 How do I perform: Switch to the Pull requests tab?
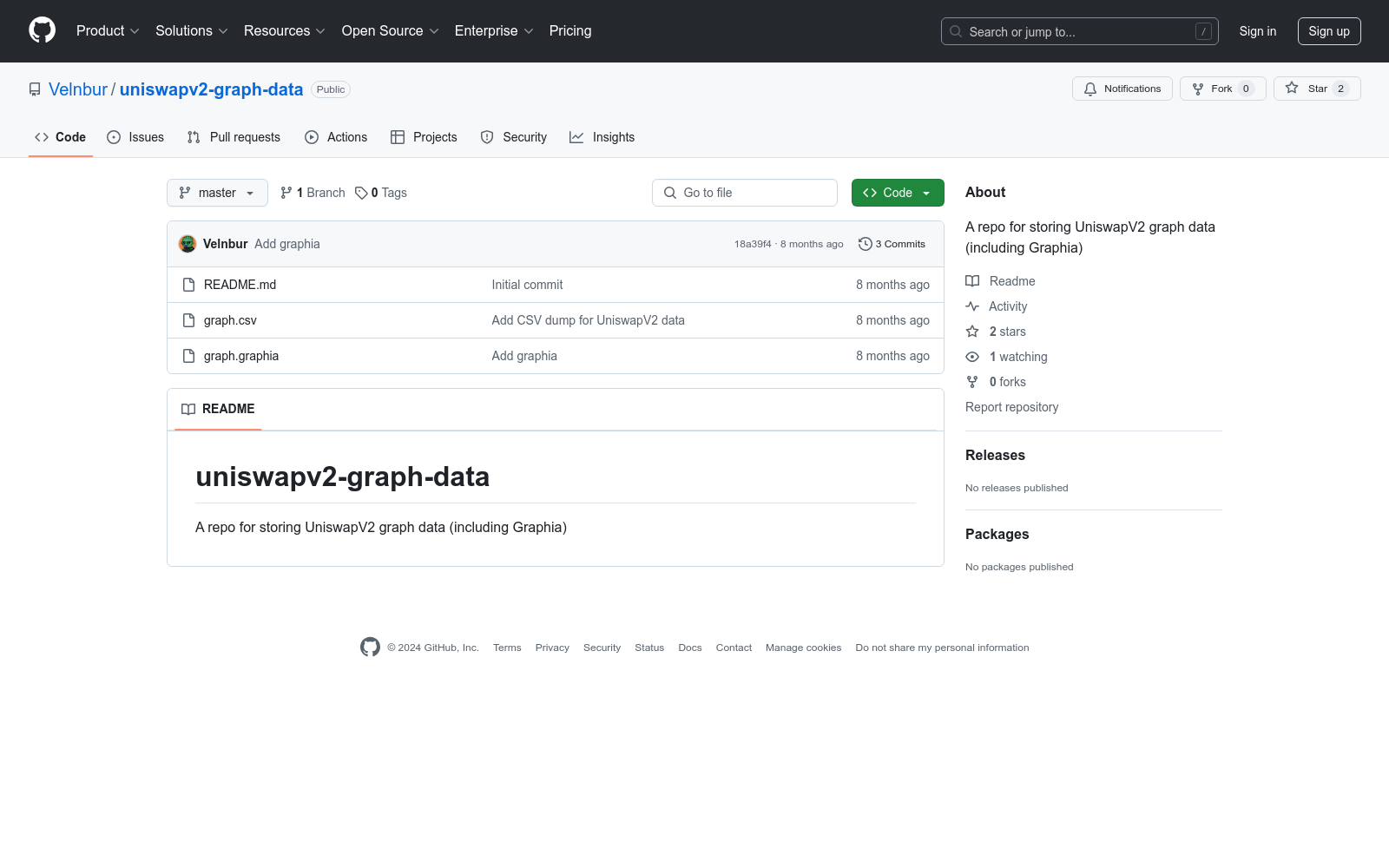point(234,137)
